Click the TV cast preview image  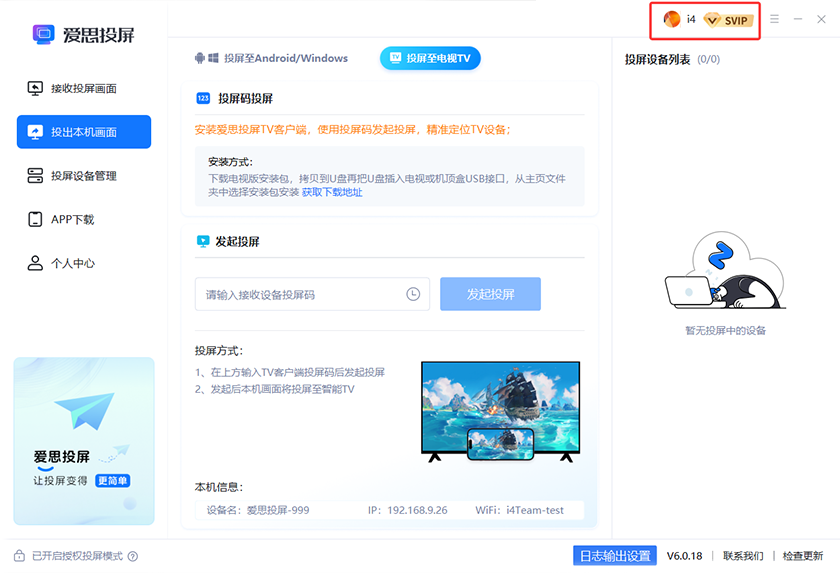pyautogui.click(x=500, y=411)
